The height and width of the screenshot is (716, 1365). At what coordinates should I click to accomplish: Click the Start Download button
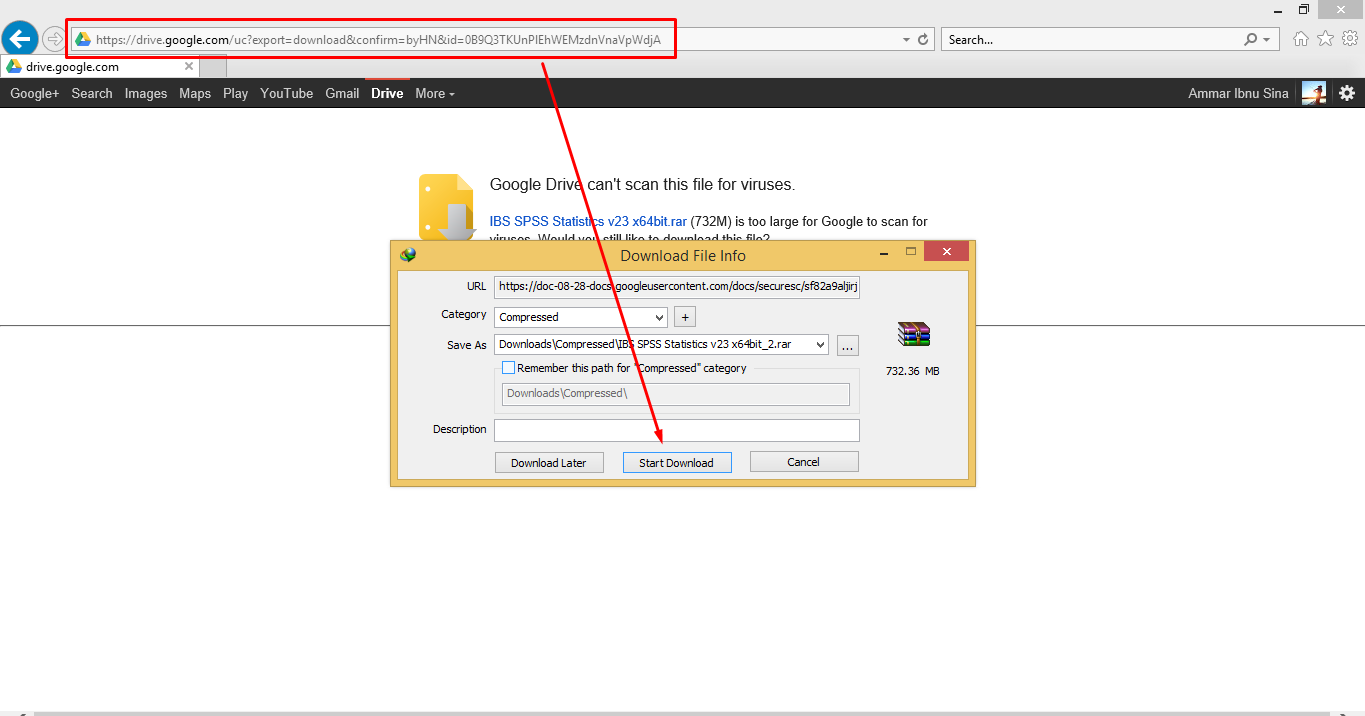coord(677,462)
